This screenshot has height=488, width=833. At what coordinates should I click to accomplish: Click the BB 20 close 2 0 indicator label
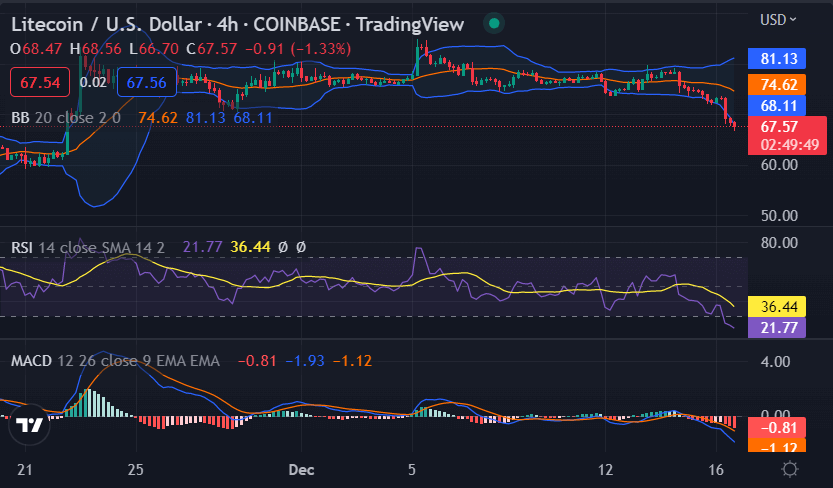coord(66,117)
